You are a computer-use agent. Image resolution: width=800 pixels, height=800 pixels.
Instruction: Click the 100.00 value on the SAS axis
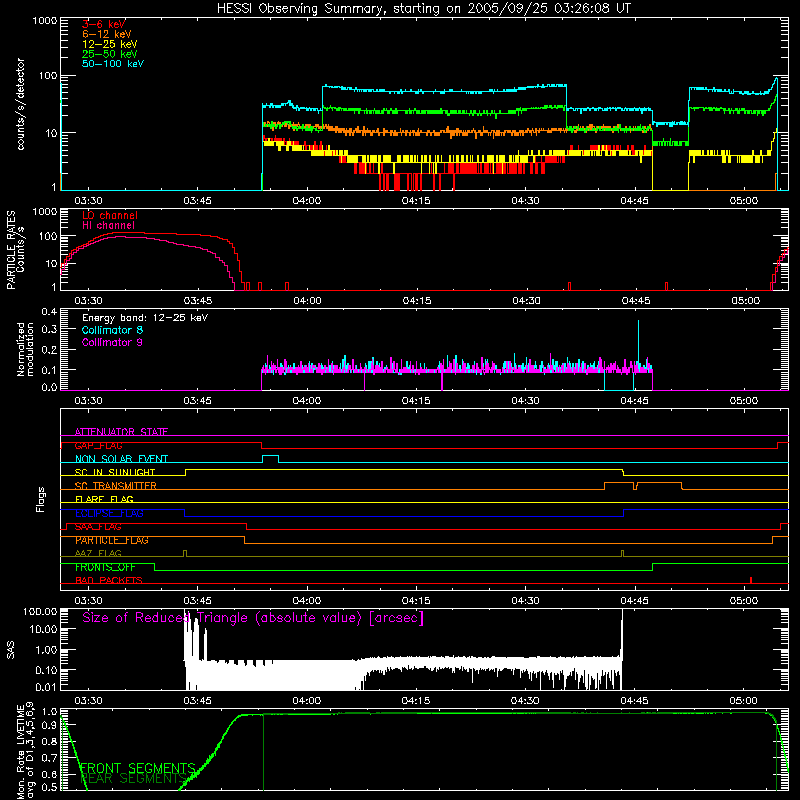(40, 611)
